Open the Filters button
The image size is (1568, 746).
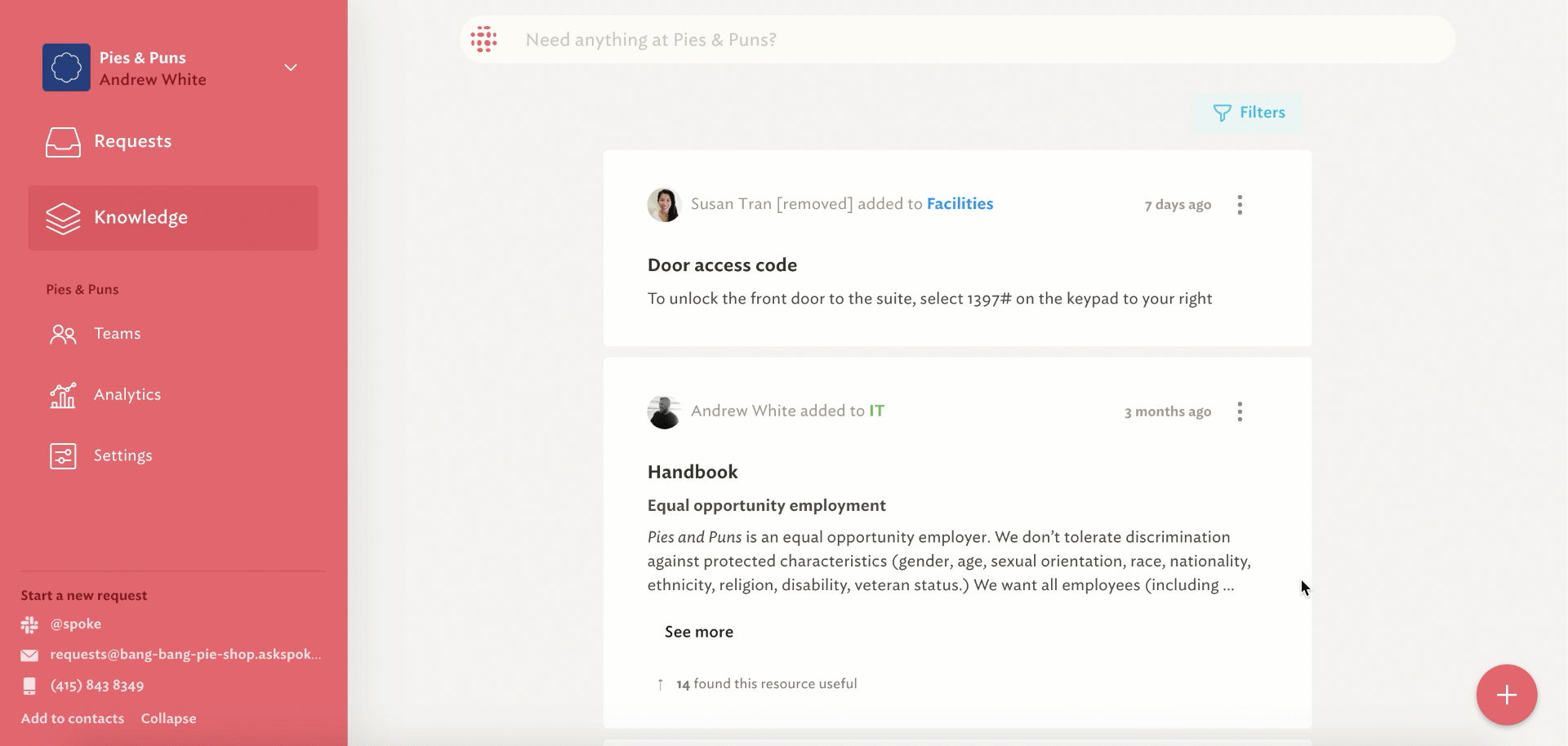[1248, 113]
